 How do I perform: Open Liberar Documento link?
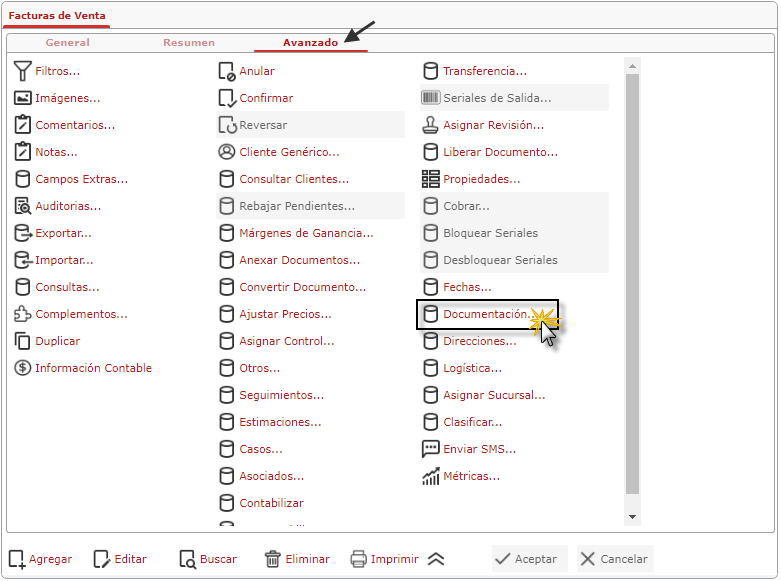coord(501,152)
